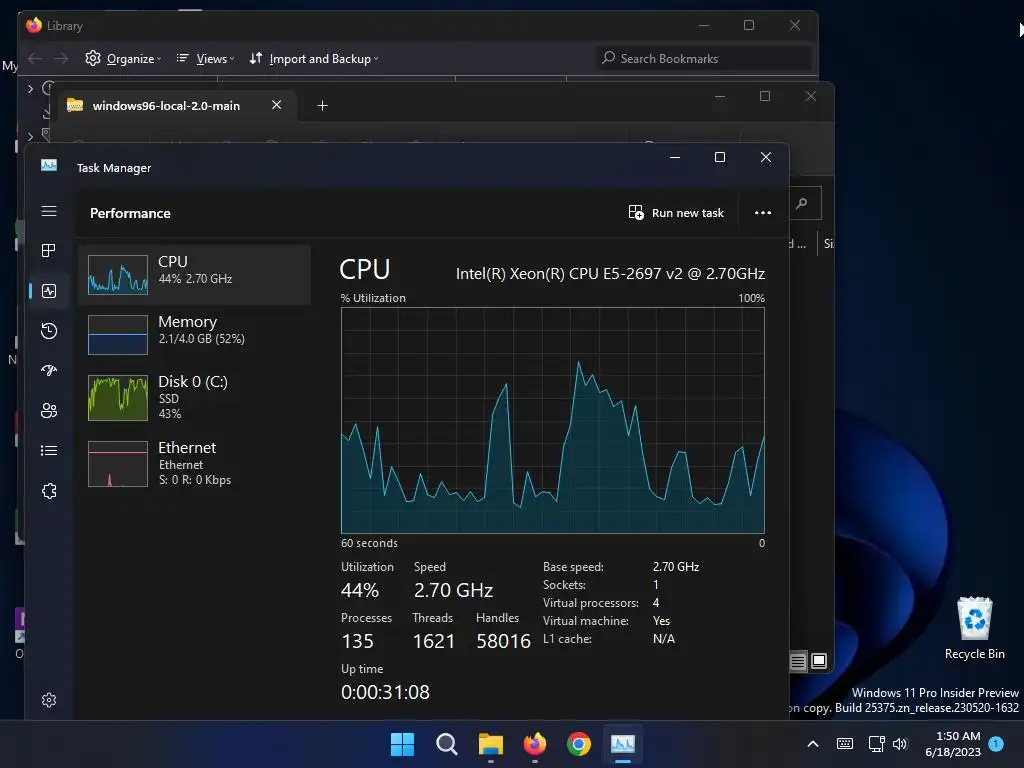Switch File Explorer to large thumbnails view icon
The height and width of the screenshot is (768, 1024).
click(819, 661)
